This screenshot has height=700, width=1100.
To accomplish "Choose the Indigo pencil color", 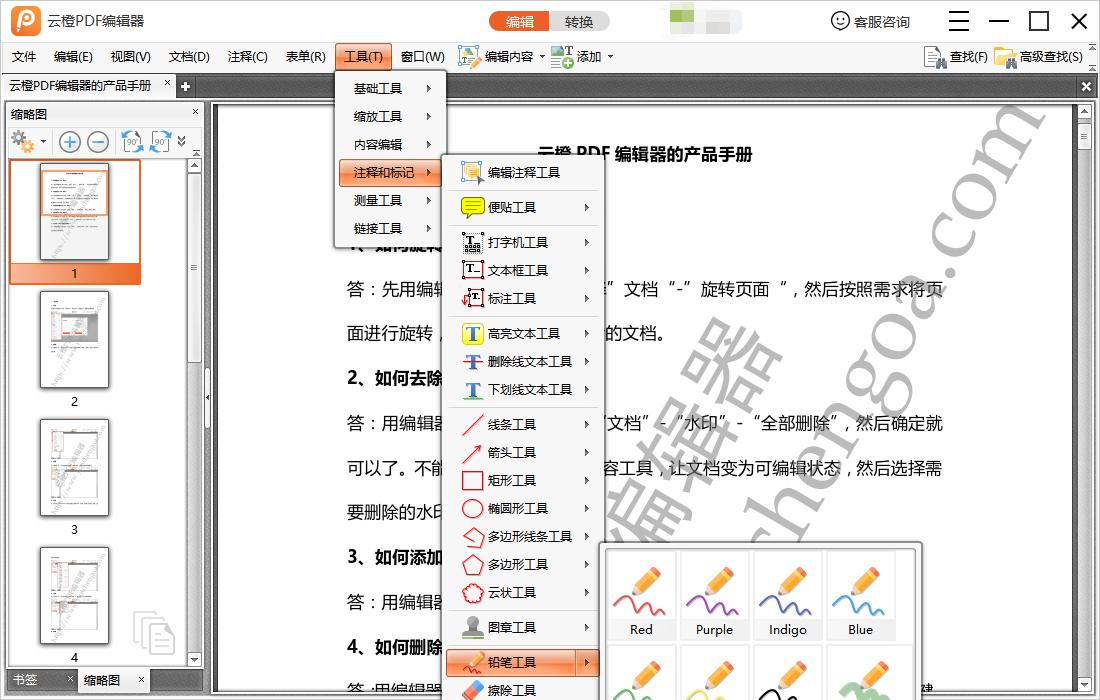I will (787, 595).
